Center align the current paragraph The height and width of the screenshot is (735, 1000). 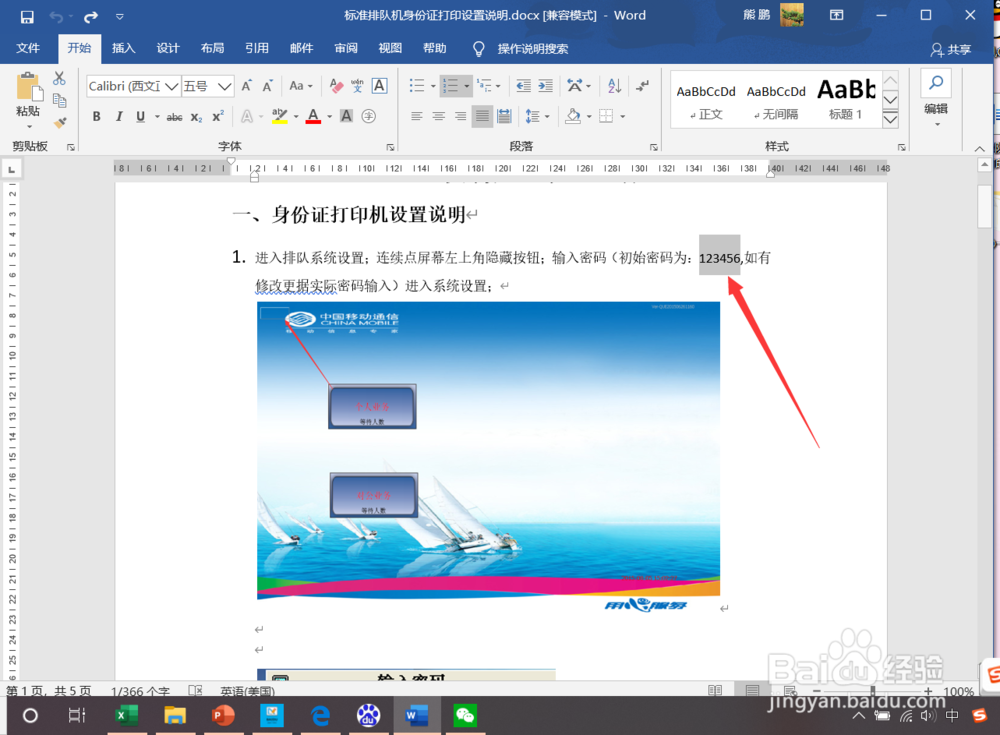[438, 116]
